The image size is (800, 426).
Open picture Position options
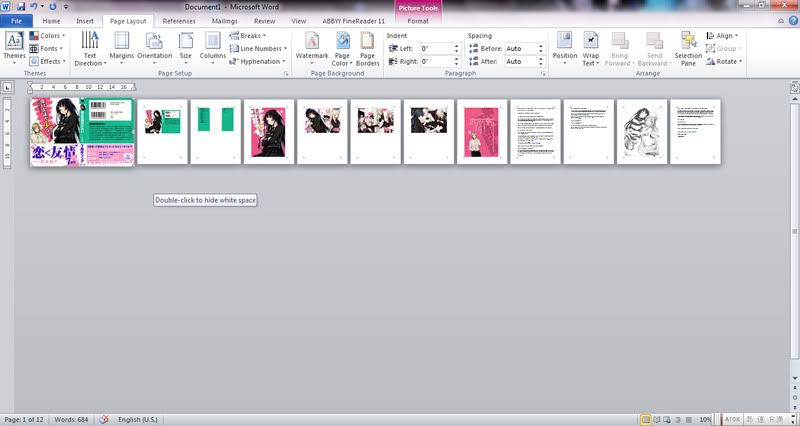pos(565,48)
